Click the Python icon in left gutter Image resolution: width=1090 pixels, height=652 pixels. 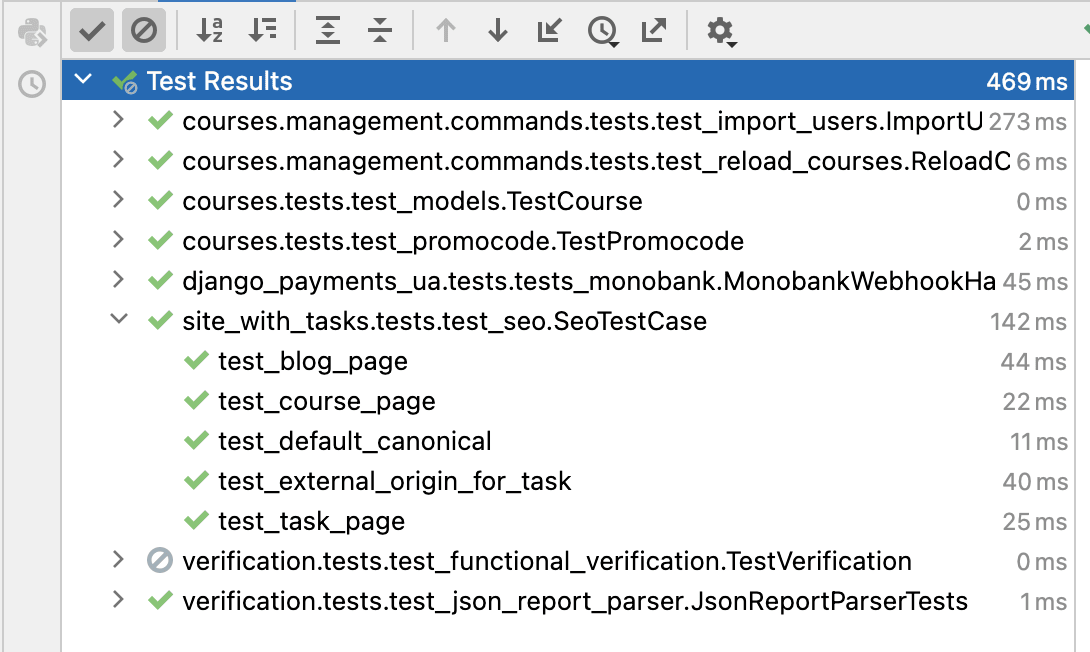(x=32, y=33)
